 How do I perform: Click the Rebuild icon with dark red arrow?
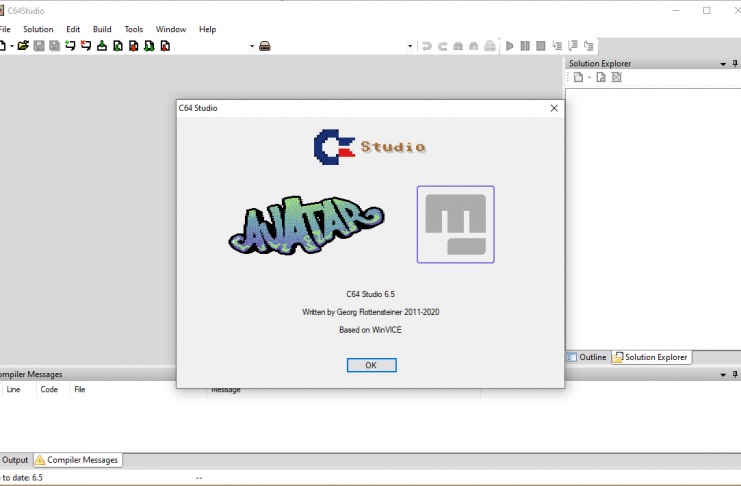tap(134, 46)
